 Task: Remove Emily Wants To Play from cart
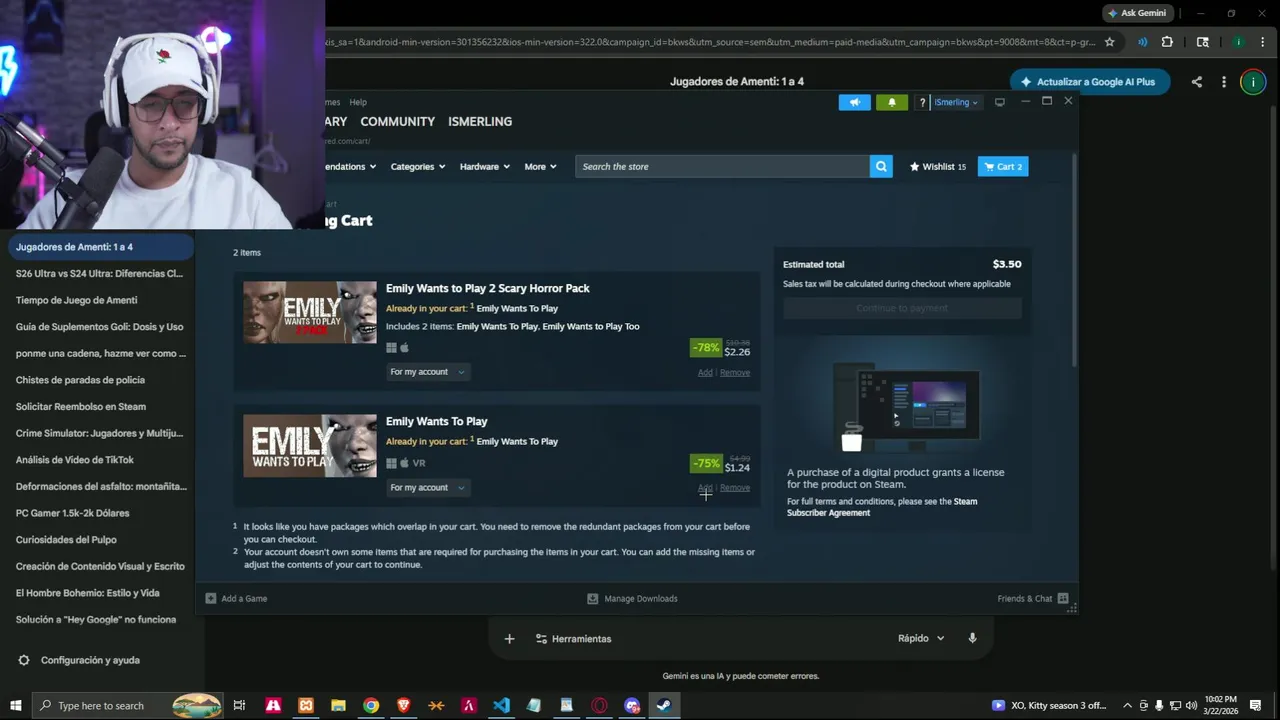click(x=735, y=488)
